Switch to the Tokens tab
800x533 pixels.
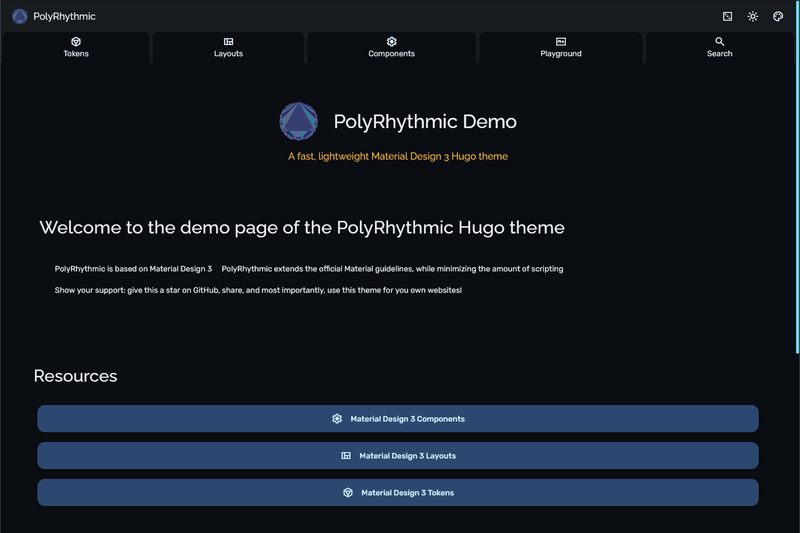[x=76, y=47]
